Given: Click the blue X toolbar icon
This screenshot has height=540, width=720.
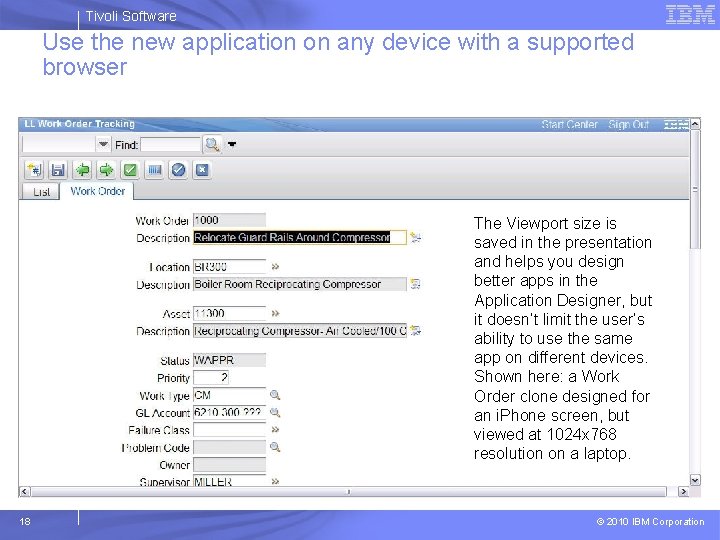Looking at the screenshot, I should [202, 170].
